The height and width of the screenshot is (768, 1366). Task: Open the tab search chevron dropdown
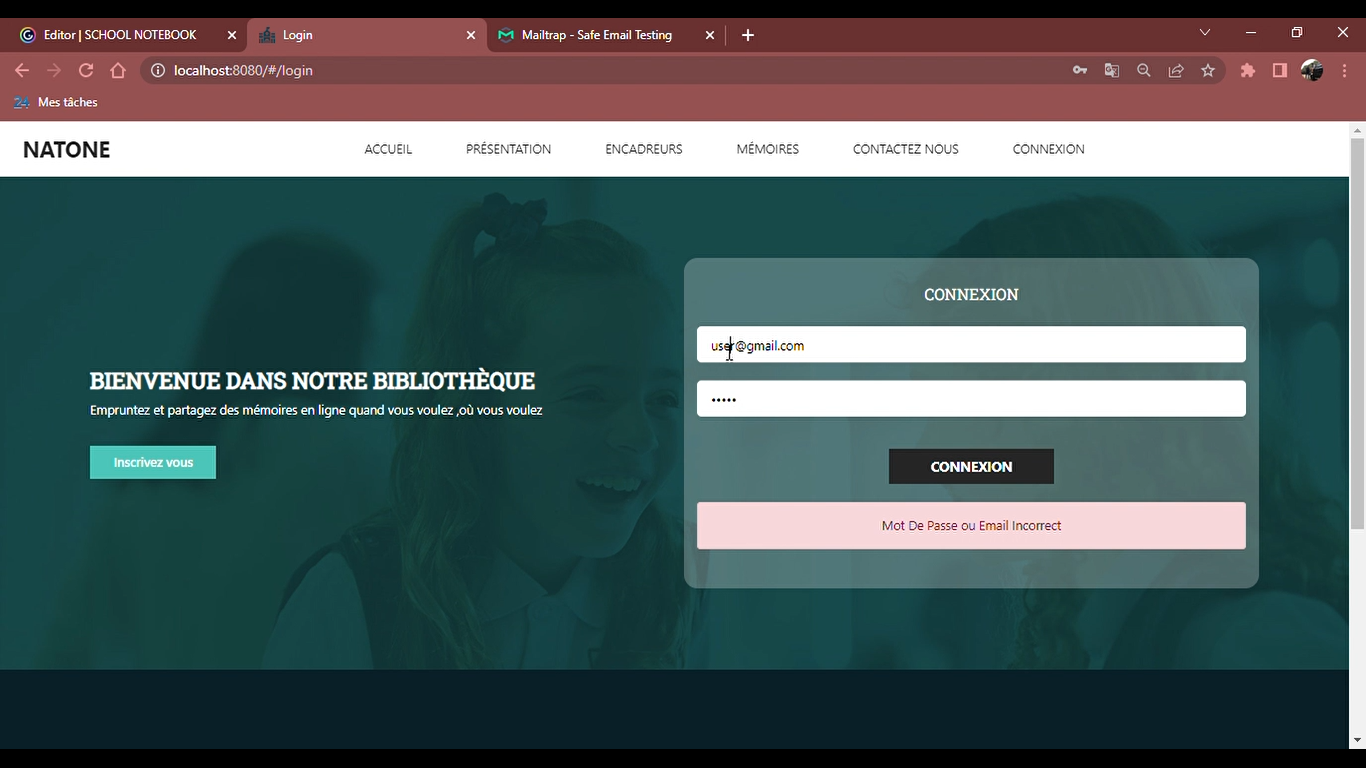tap(1204, 31)
